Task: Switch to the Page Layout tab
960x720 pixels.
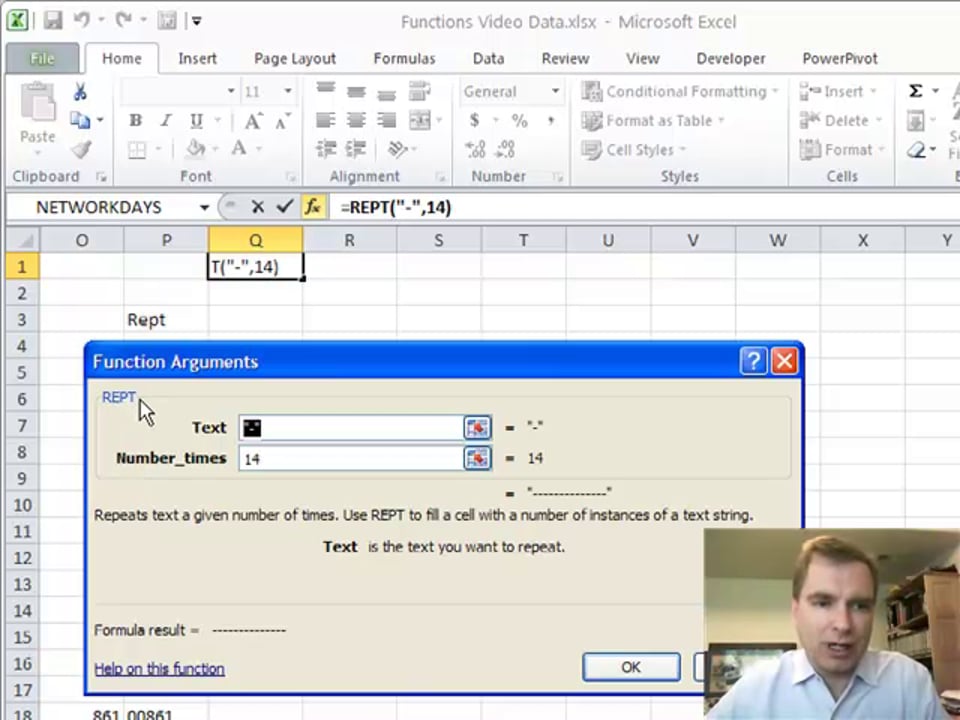Action: pyautogui.click(x=294, y=59)
